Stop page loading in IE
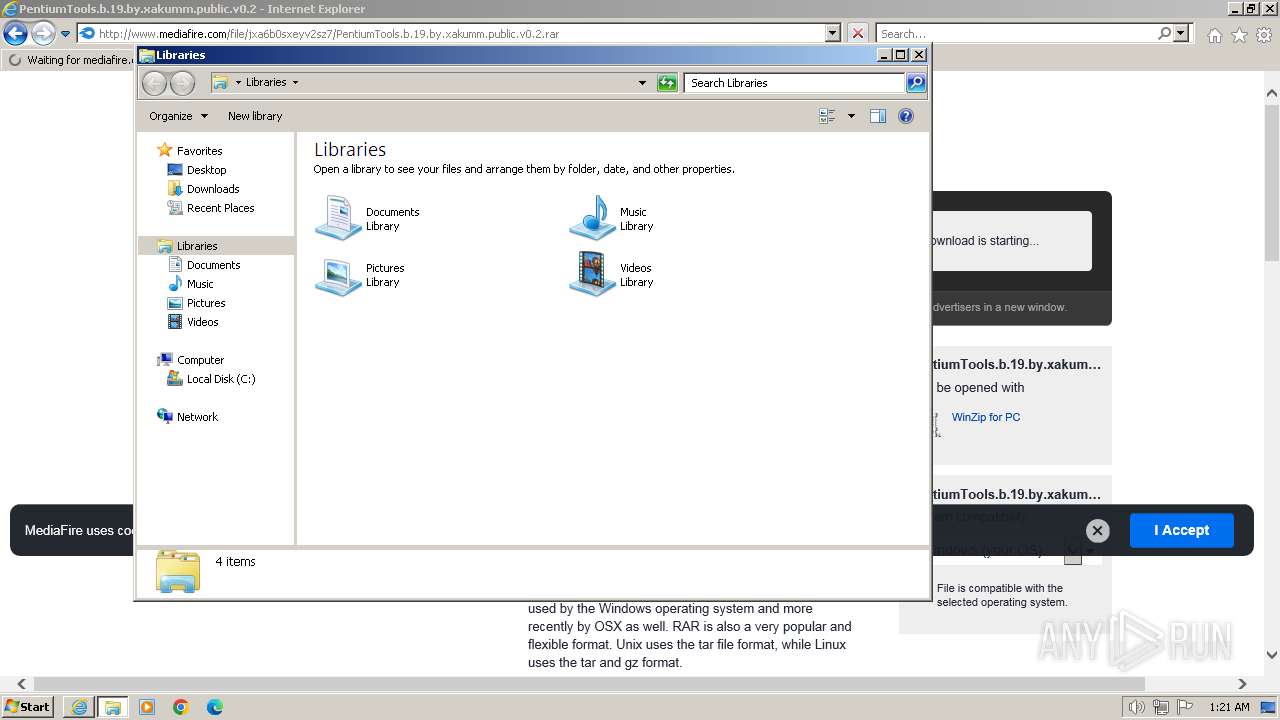 click(858, 34)
